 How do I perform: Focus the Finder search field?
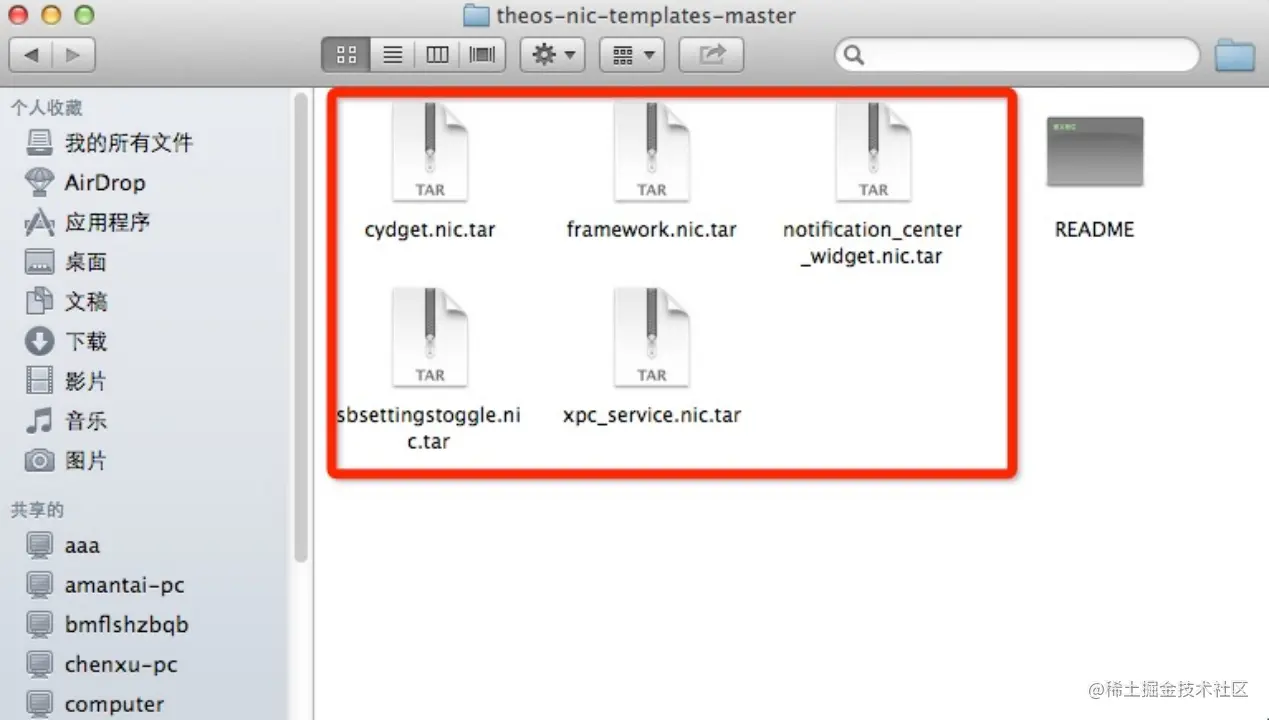click(1017, 55)
